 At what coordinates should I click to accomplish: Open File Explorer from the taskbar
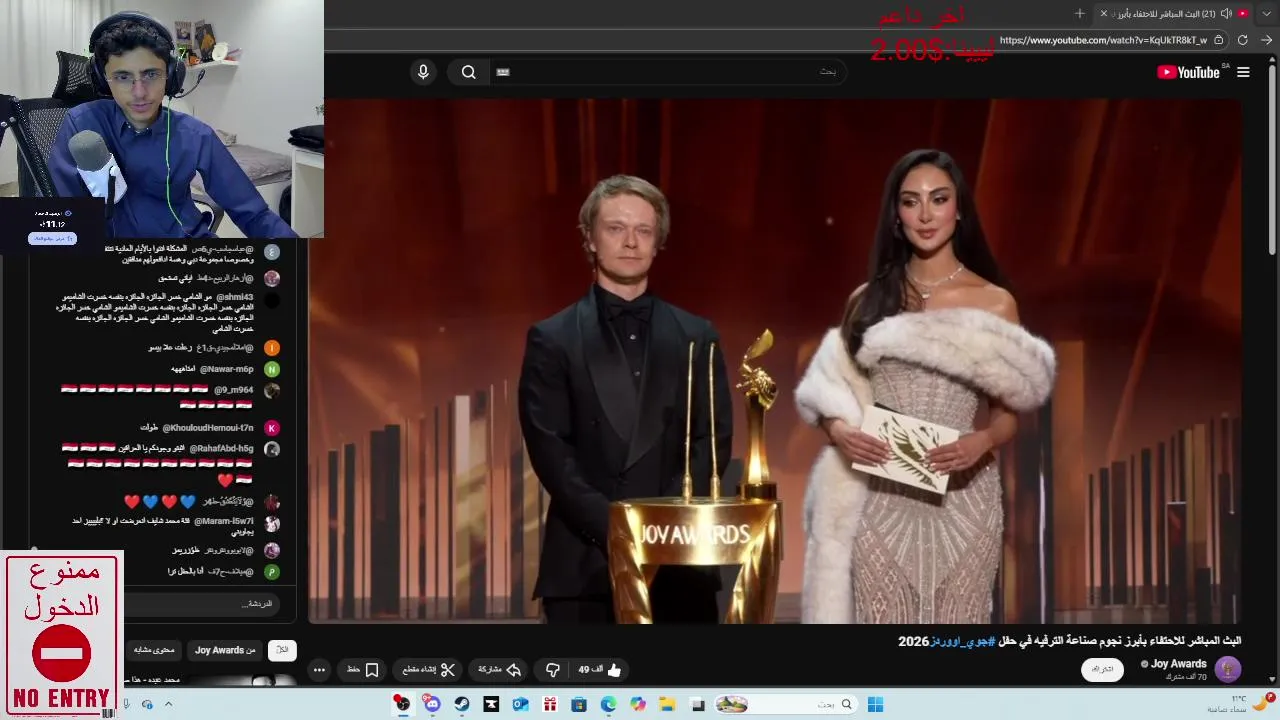click(x=667, y=705)
